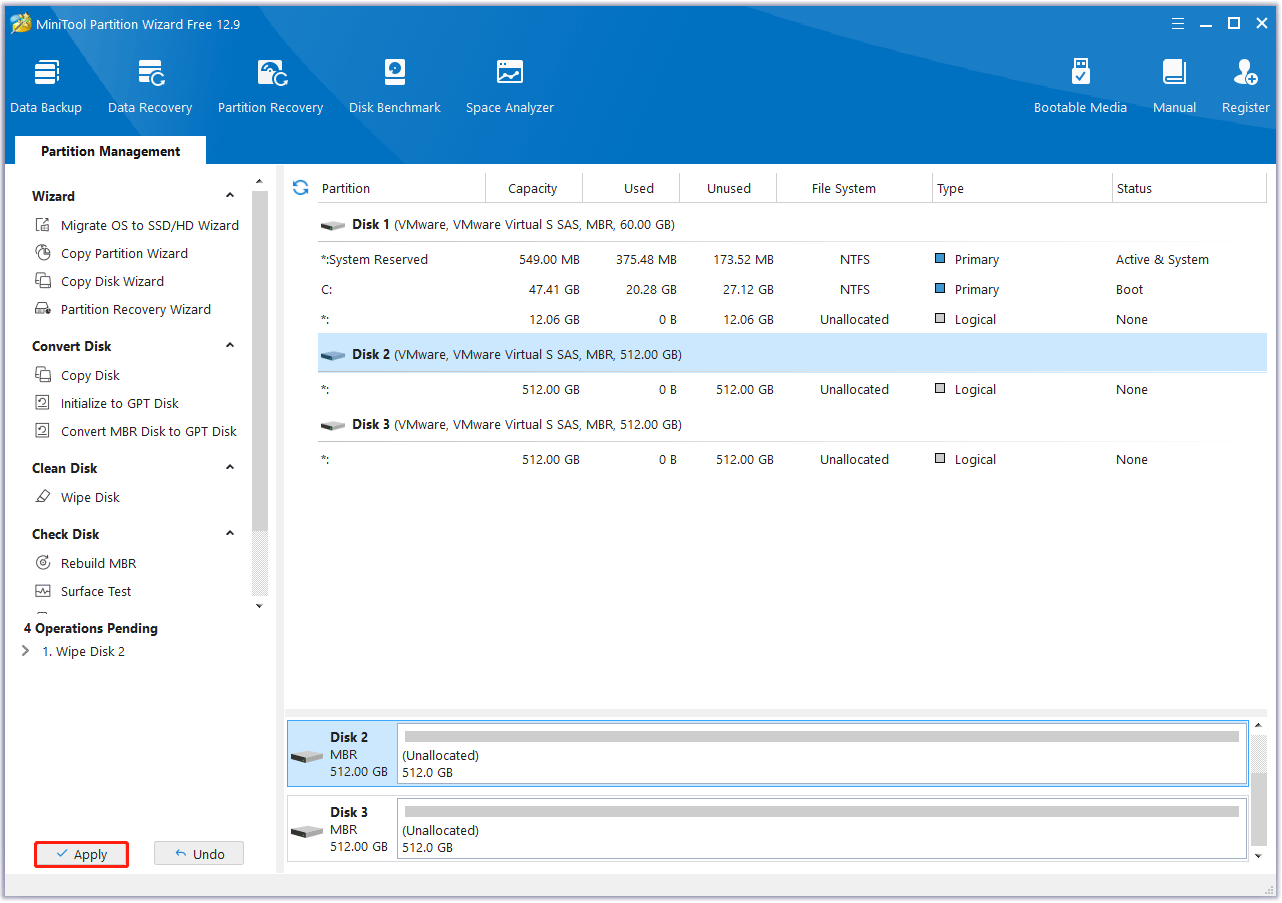The height and width of the screenshot is (903, 1282).
Task: Click Disk 3 unallocated 512.0 GB bar
Action: (822, 828)
